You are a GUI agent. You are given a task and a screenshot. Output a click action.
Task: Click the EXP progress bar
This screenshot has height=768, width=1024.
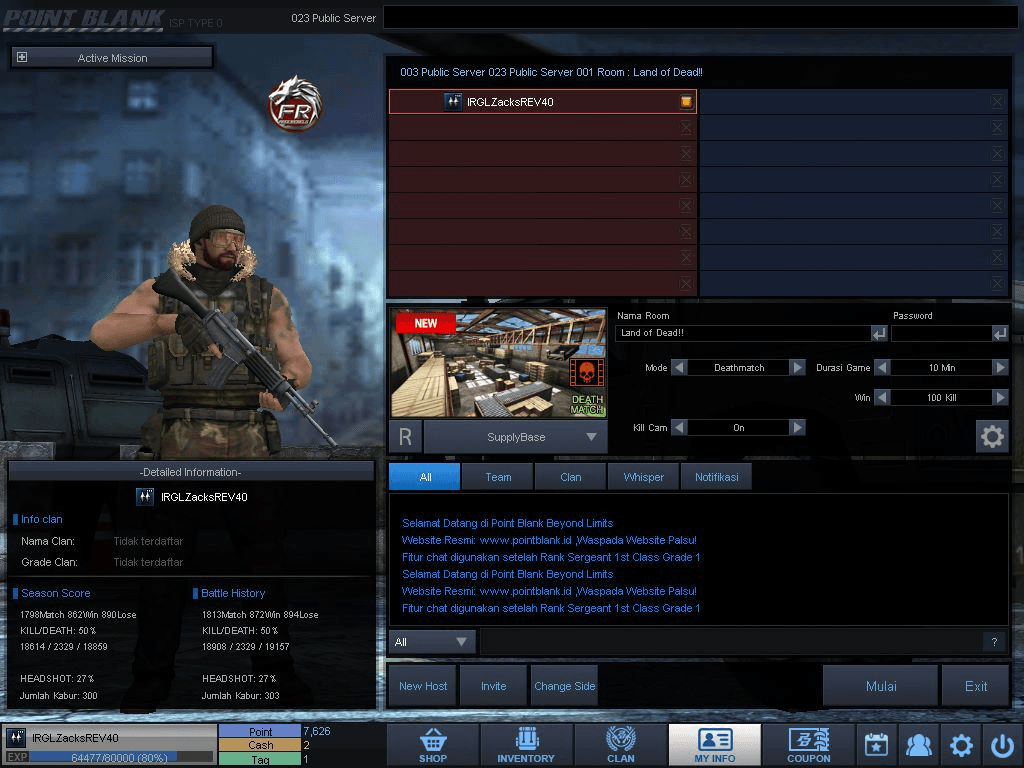point(121,758)
